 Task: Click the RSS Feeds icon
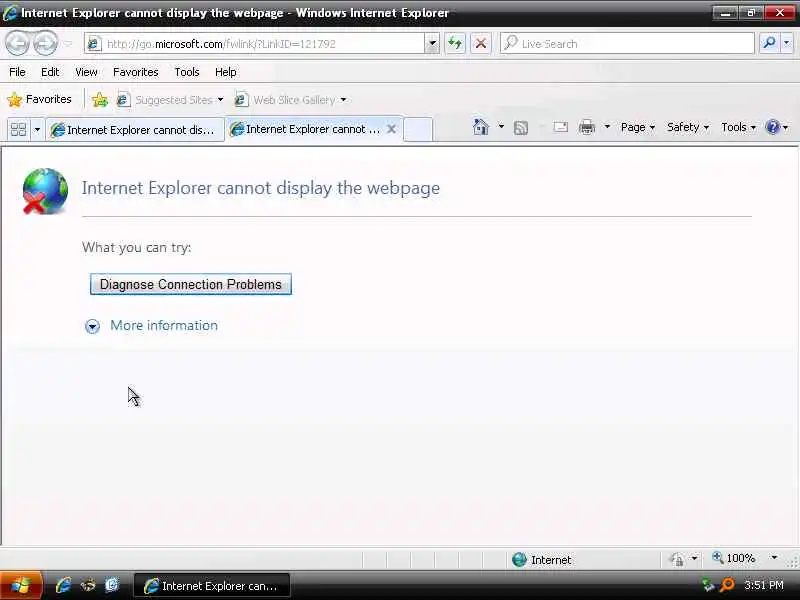point(521,128)
